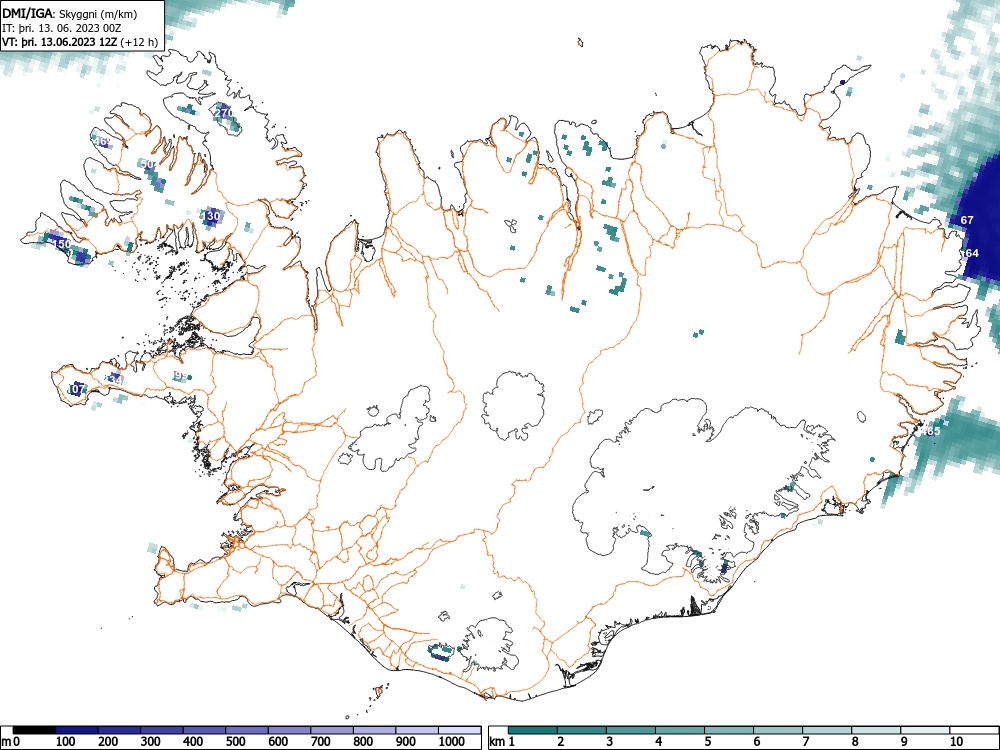
Task: Click the '8' tick on kilometer legend
Action: point(855,742)
